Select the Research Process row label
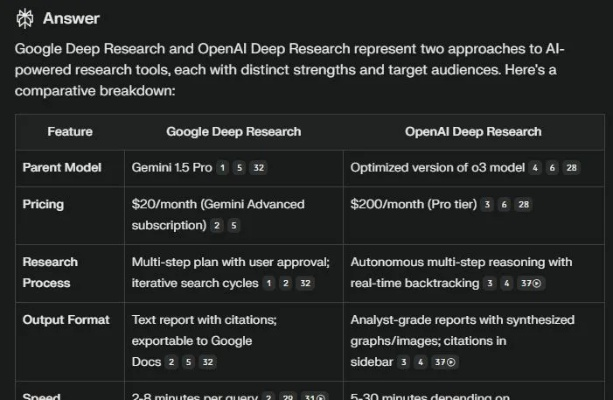Image resolution: width=613 pixels, height=400 pixels. (x=52, y=272)
